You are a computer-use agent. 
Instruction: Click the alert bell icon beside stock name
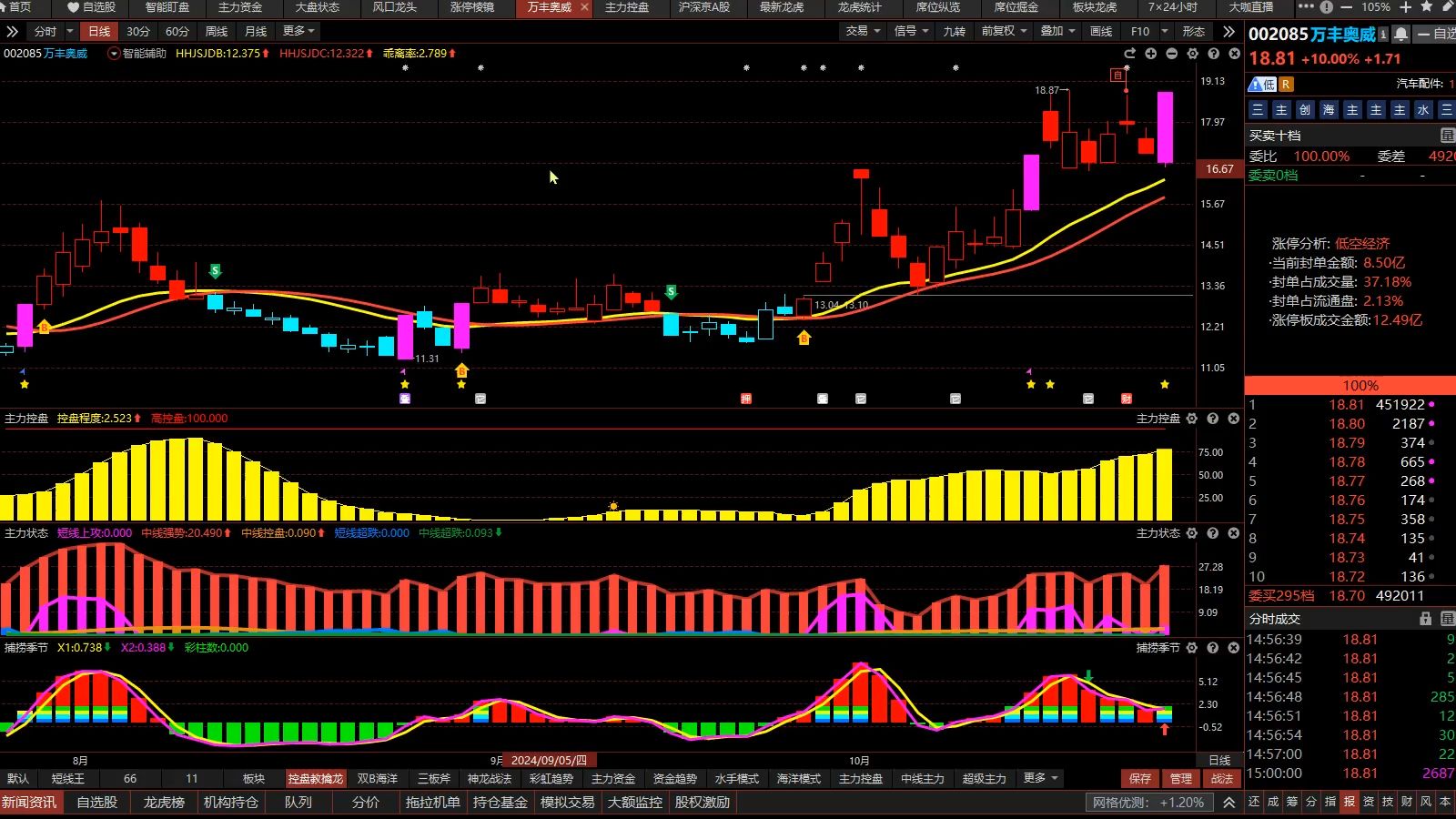click(x=1401, y=35)
